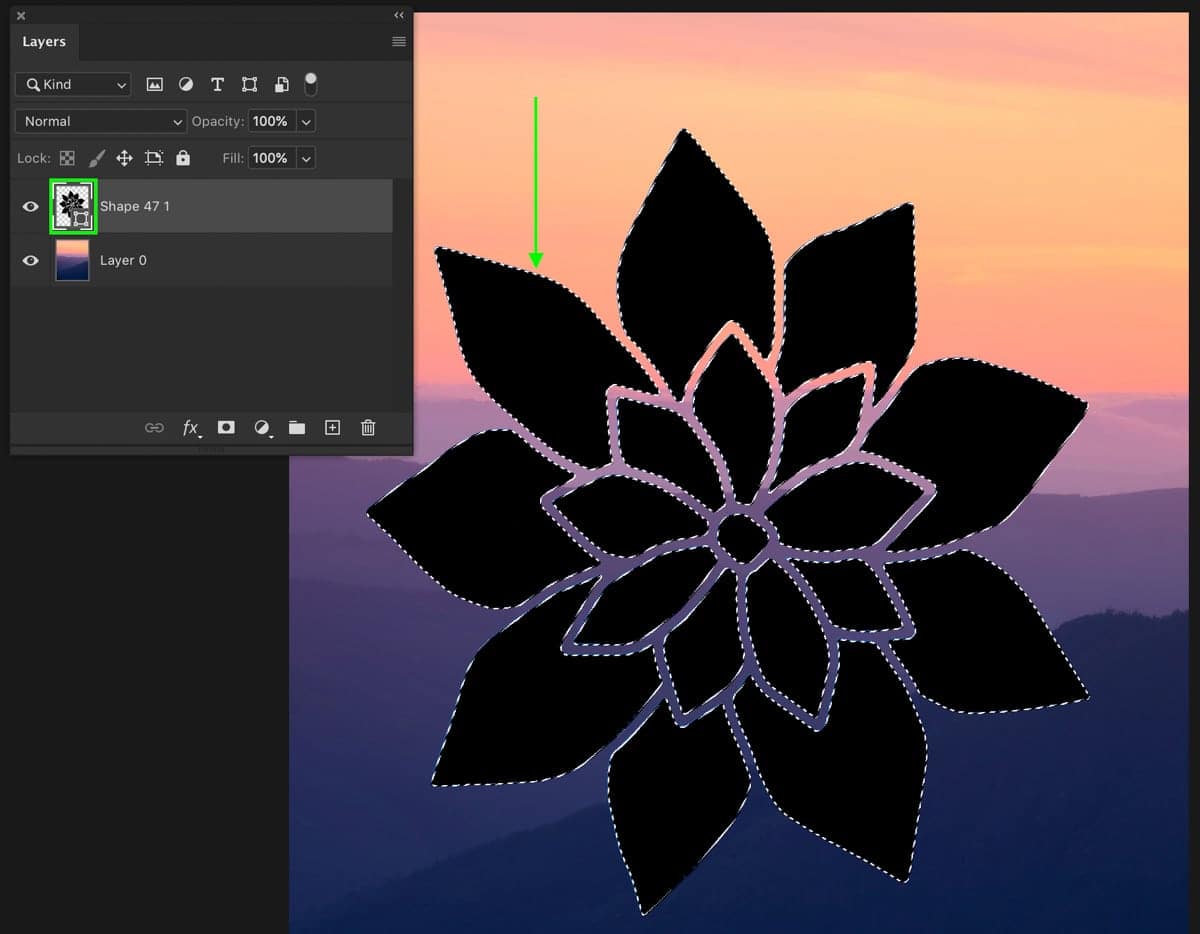This screenshot has width=1200, height=934.
Task: Lock artboard nesting icon
Action: click(x=154, y=158)
